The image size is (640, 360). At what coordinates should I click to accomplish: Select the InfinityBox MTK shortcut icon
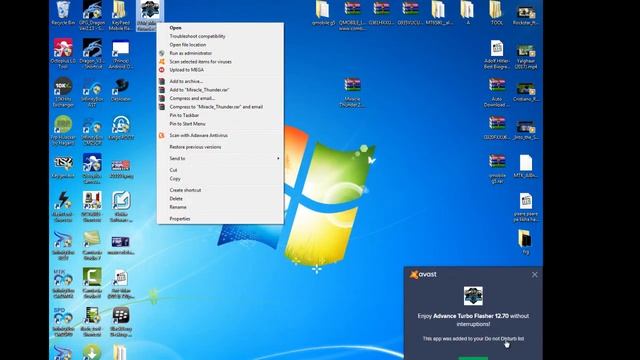(63, 283)
